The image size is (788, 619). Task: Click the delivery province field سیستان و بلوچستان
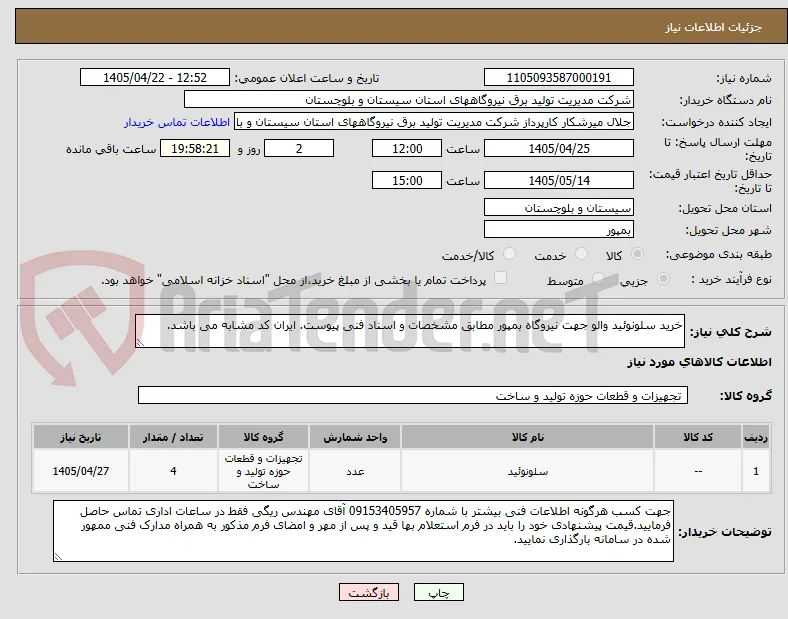(x=558, y=207)
